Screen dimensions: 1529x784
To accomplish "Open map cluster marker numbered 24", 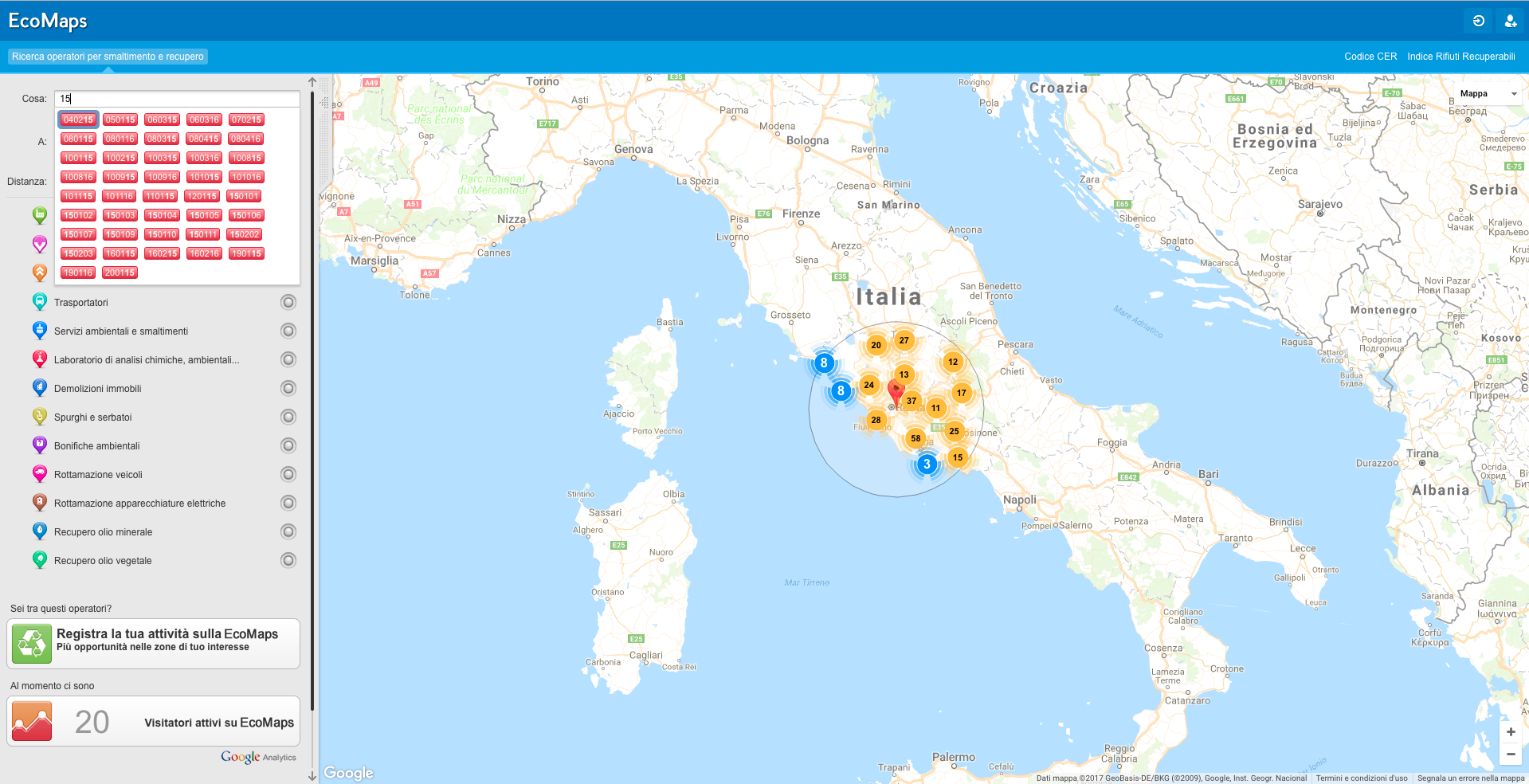I will [868, 385].
